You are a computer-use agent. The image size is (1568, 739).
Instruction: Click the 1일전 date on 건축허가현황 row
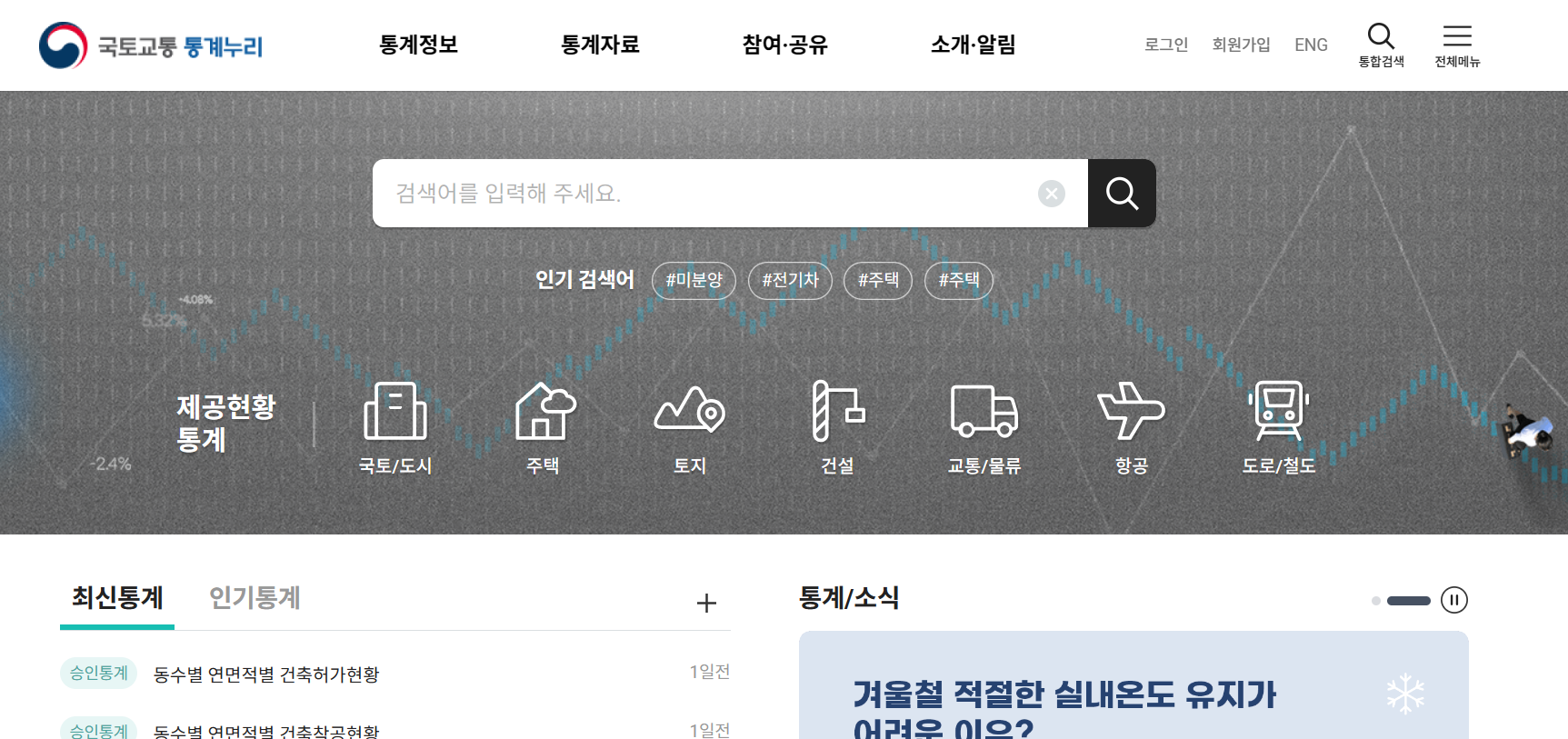click(x=710, y=672)
